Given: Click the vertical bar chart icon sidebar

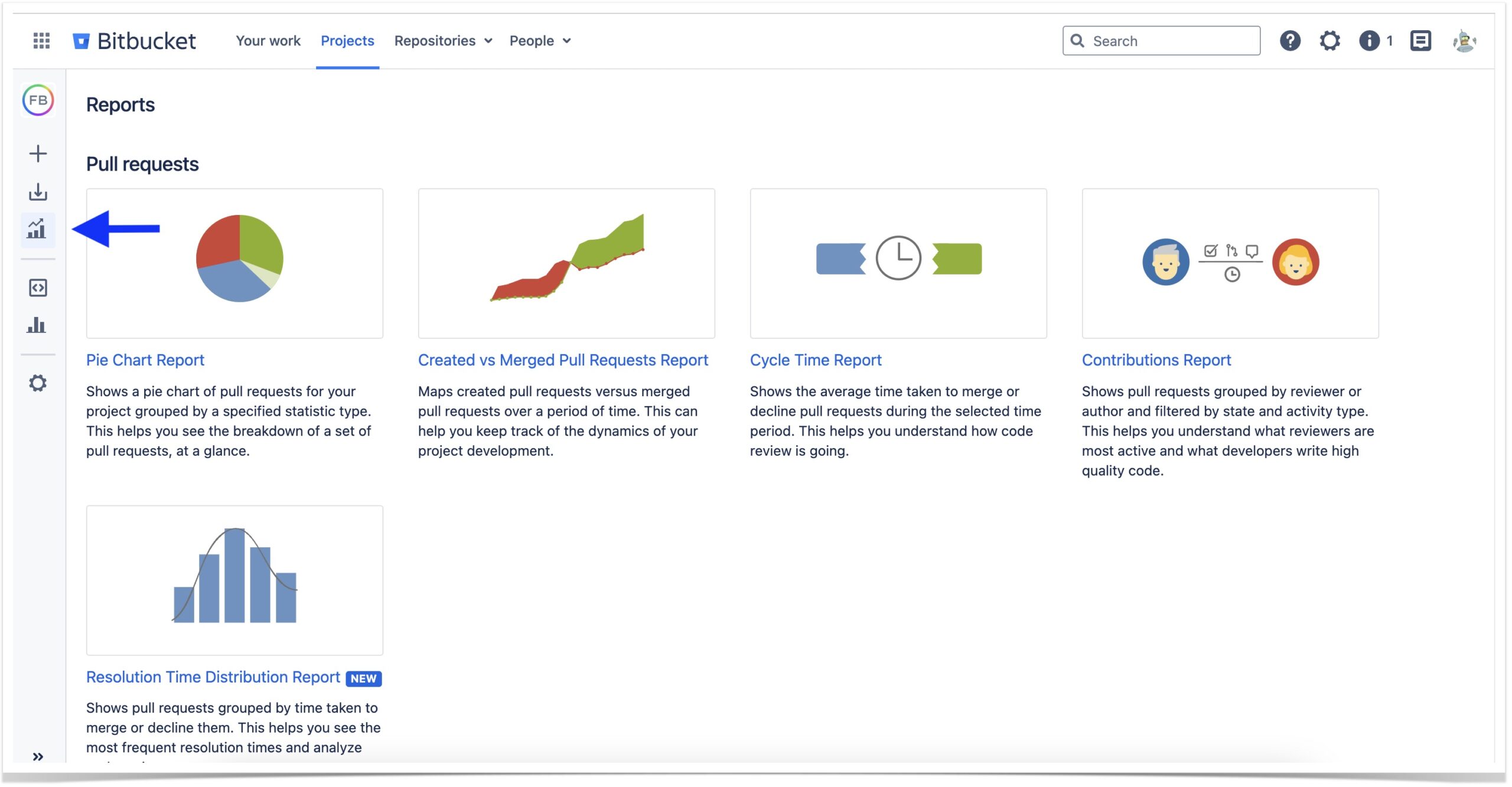Looking at the screenshot, I should point(37,325).
